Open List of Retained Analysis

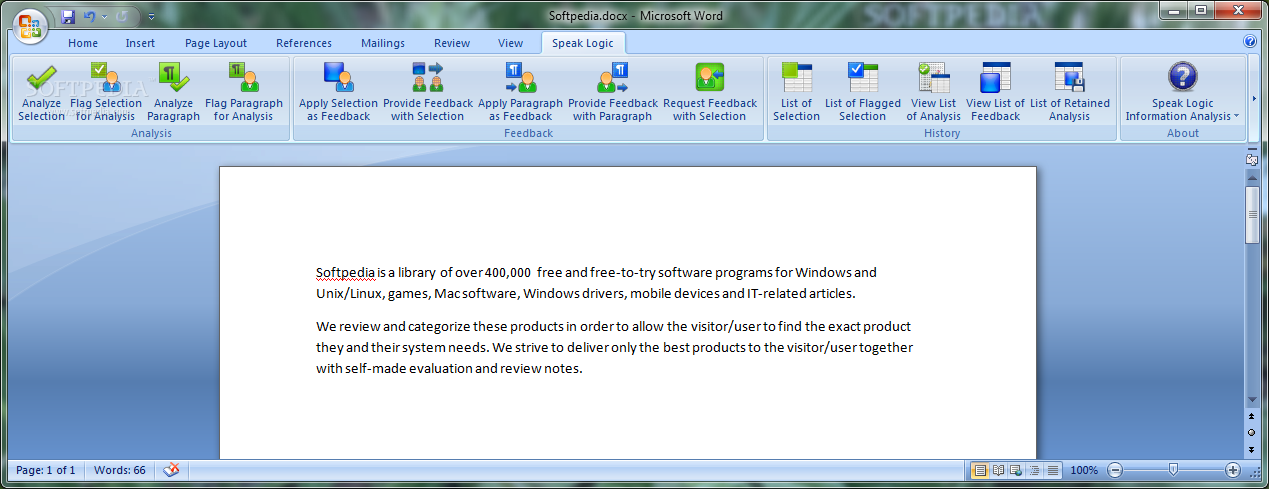pos(1069,92)
